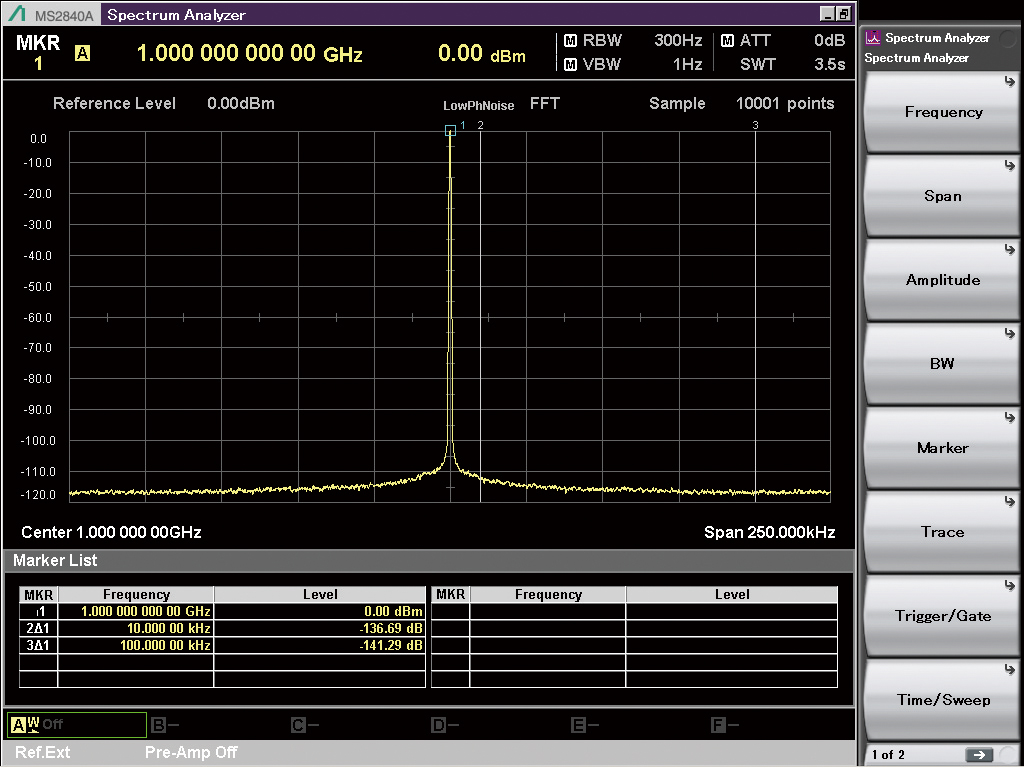
Task: Open the Frequency menu button
Action: click(943, 112)
